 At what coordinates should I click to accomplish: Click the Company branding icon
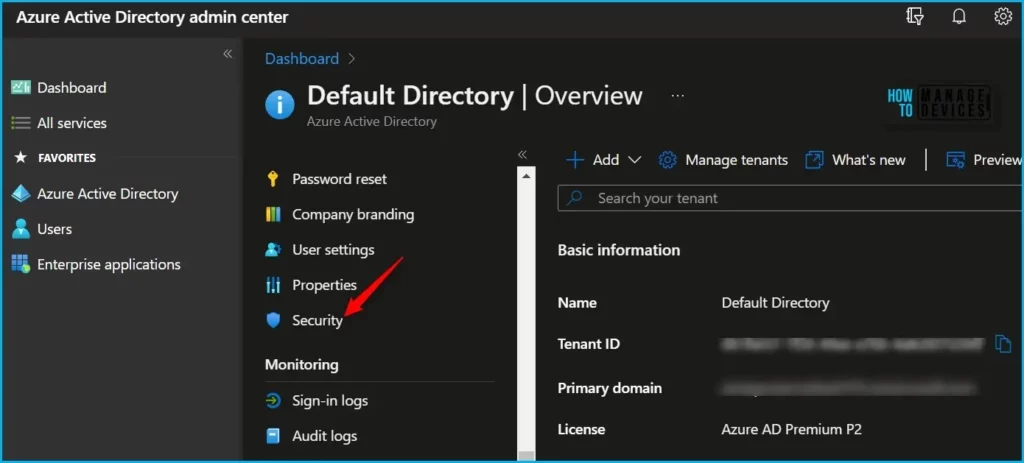(273, 214)
